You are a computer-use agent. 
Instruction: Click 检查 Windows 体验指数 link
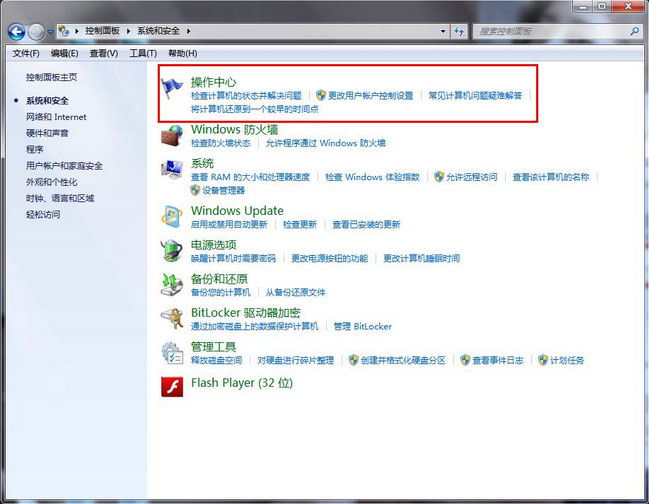point(373,177)
